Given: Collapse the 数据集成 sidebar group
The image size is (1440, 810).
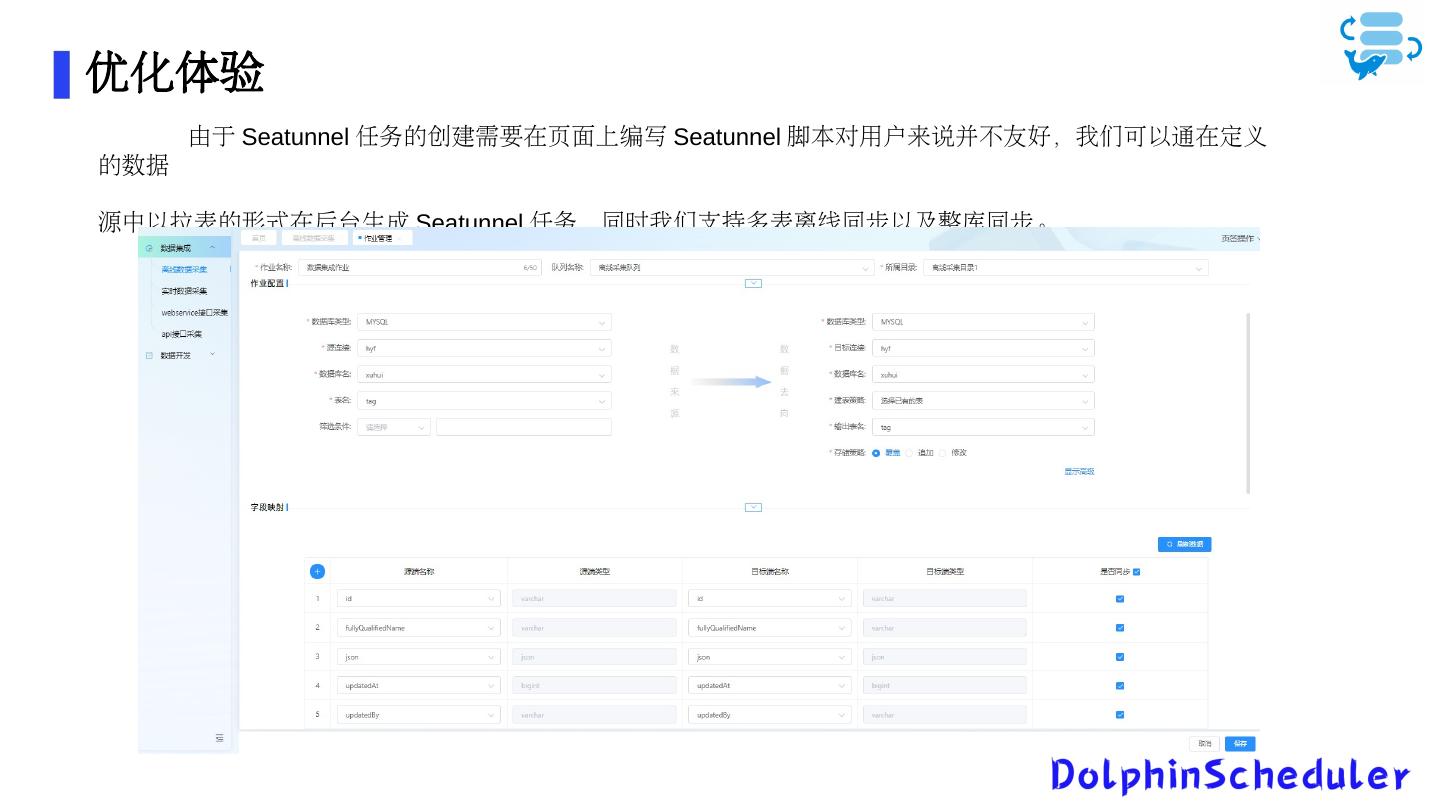Looking at the screenshot, I should pos(212,248).
